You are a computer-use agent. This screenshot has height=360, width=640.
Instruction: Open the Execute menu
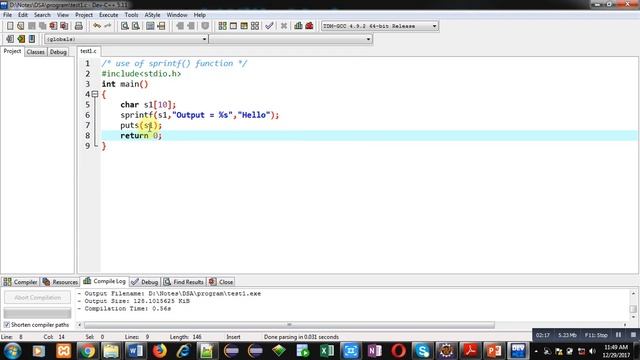(109, 15)
